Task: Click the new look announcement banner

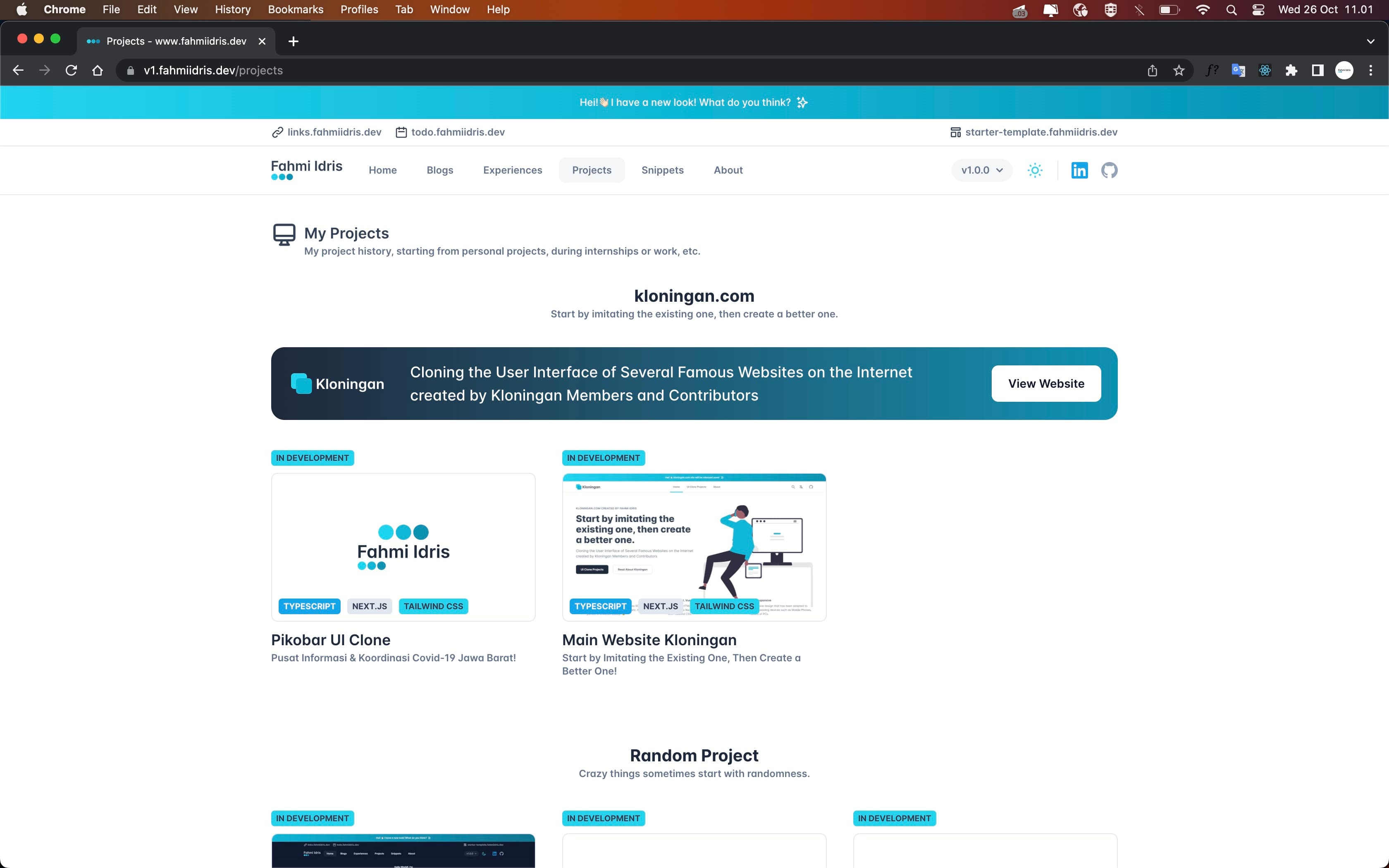Action: tap(694, 102)
